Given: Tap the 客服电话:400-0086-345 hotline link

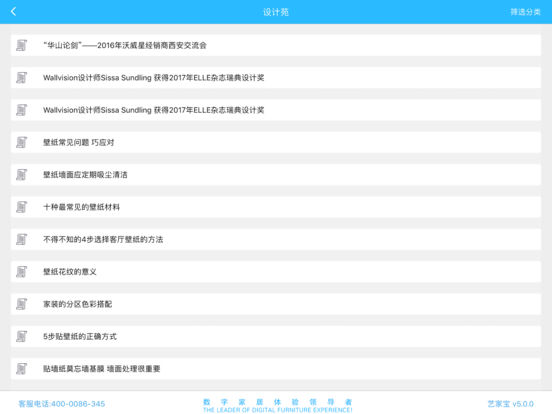Looking at the screenshot, I should point(62,404).
